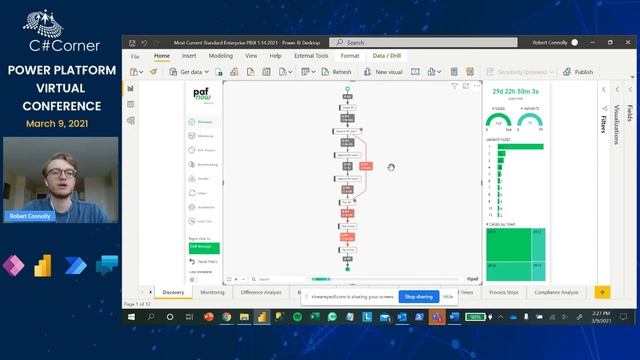
Task: Collapse the ribbon with the chevron
Action: pos(632,77)
